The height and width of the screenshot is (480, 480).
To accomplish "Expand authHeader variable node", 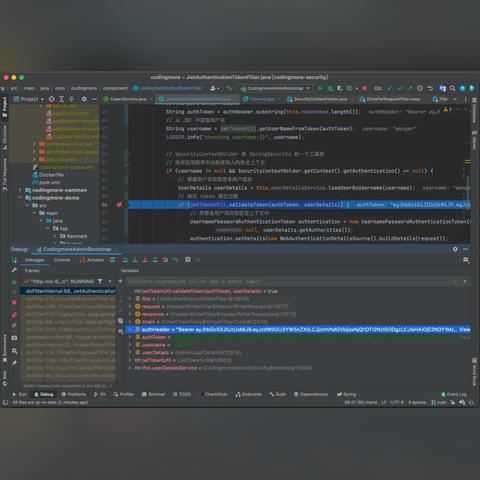I will (x=130, y=330).
